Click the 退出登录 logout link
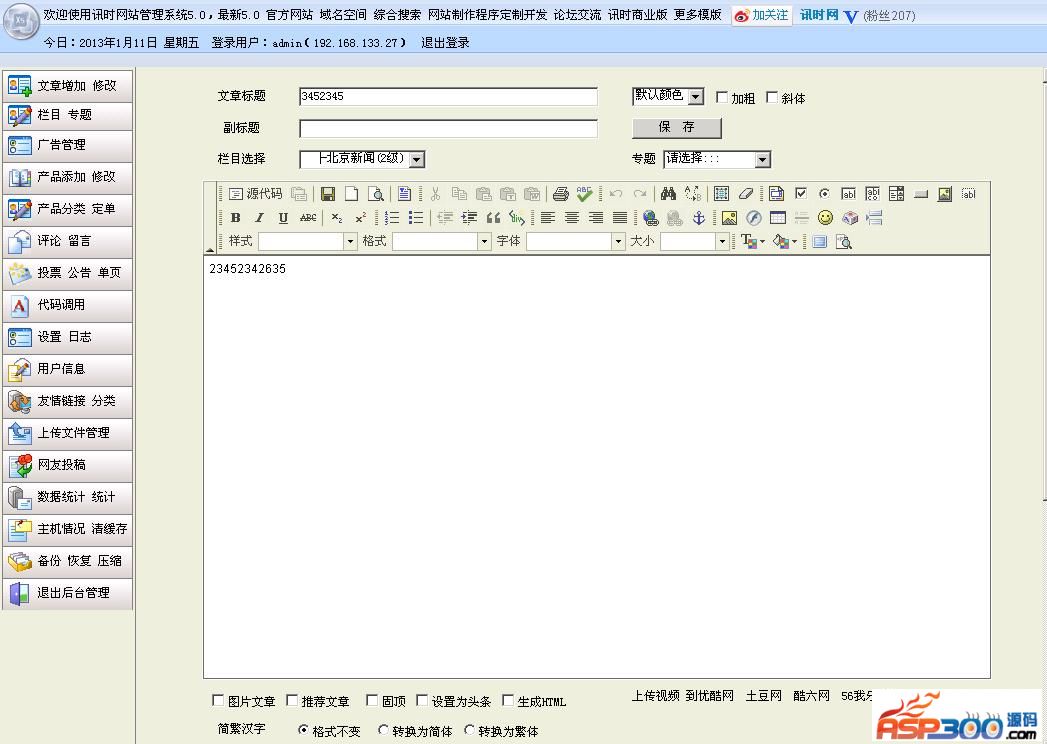1047x744 pixels. coord(445,43)
